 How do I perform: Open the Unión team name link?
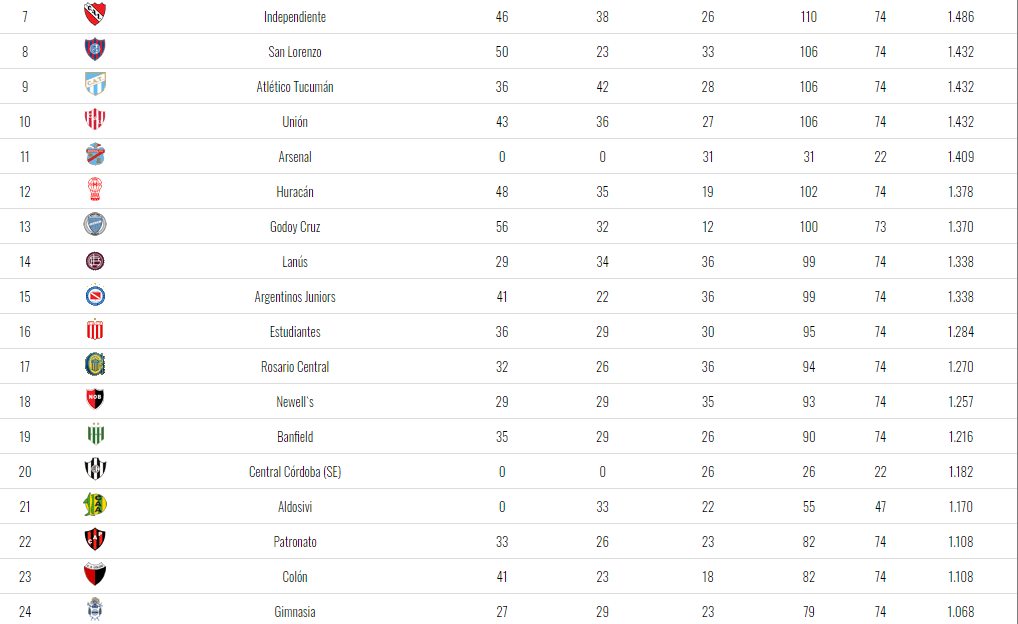pyautogui.click(x=295, y=122)
